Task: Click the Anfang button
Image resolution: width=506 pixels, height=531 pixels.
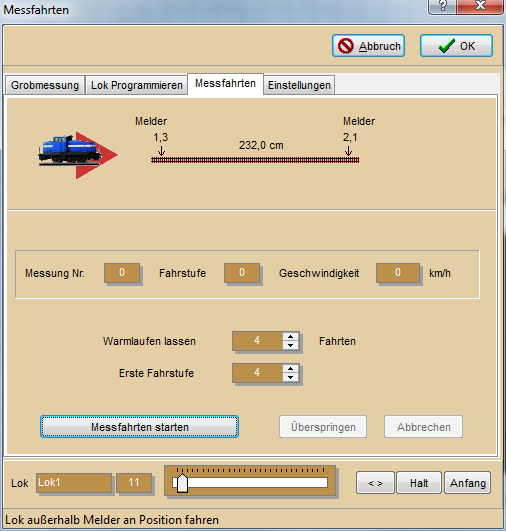Action: [468, 483]
